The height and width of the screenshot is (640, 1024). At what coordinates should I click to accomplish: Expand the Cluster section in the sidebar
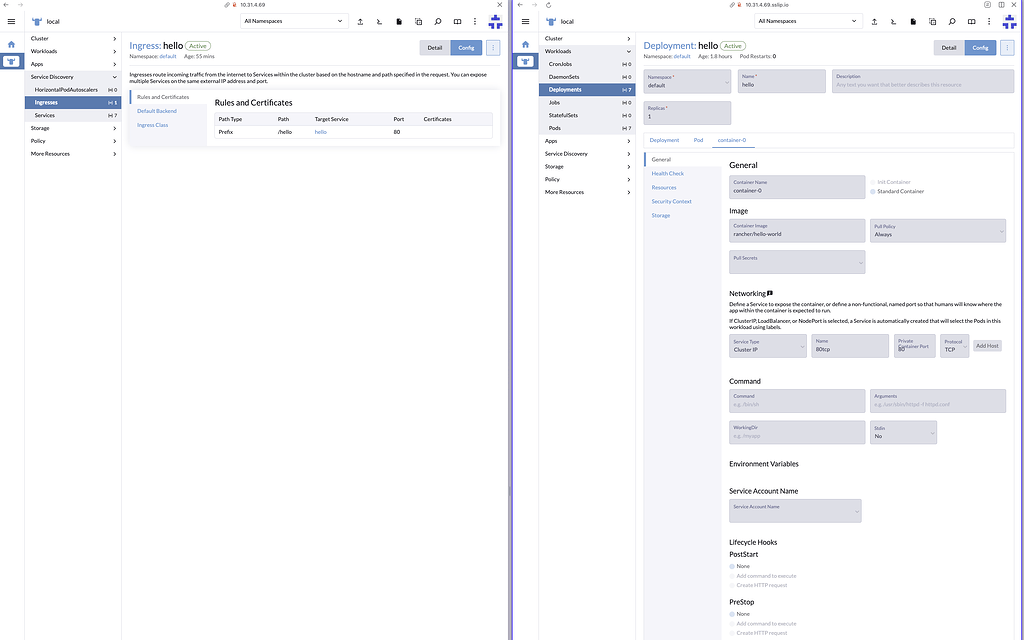pyautogui.click(x=40, y=36)
